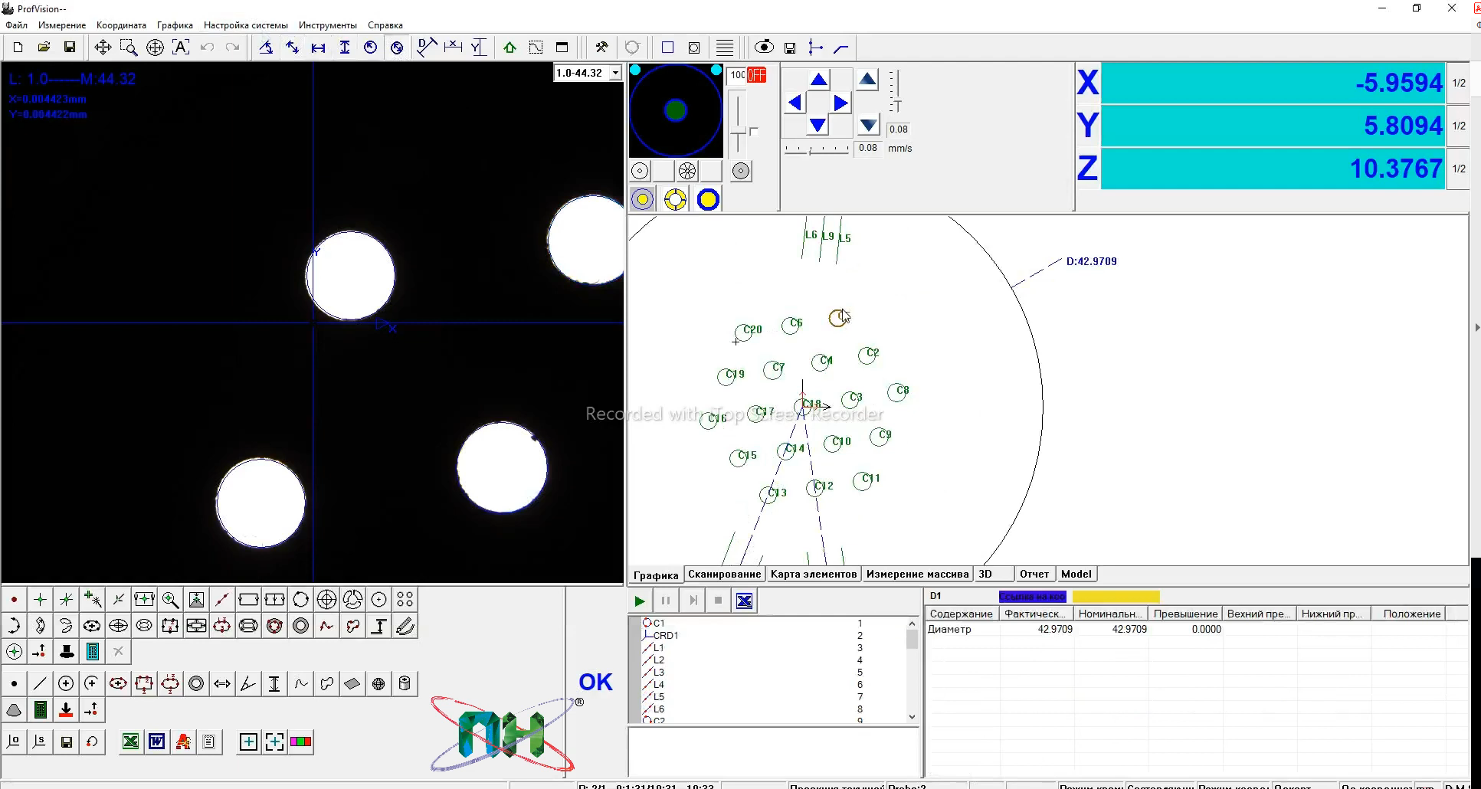Lower Z axis with dark down triangle

click(x=868, y=125)
